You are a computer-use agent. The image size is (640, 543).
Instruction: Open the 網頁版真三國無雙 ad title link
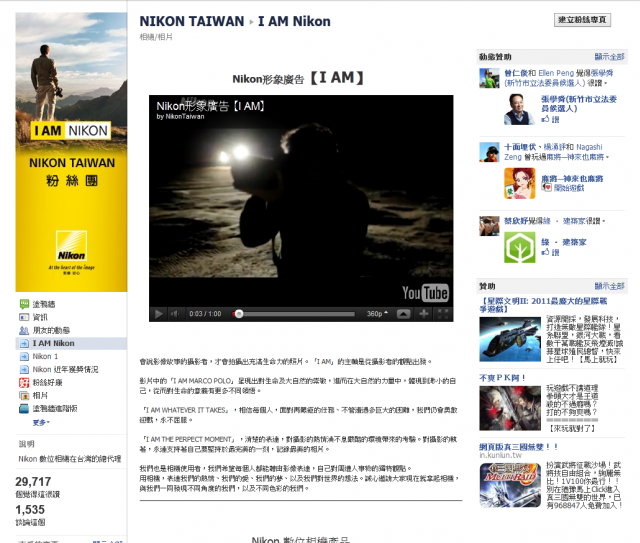tap(518, 447)
